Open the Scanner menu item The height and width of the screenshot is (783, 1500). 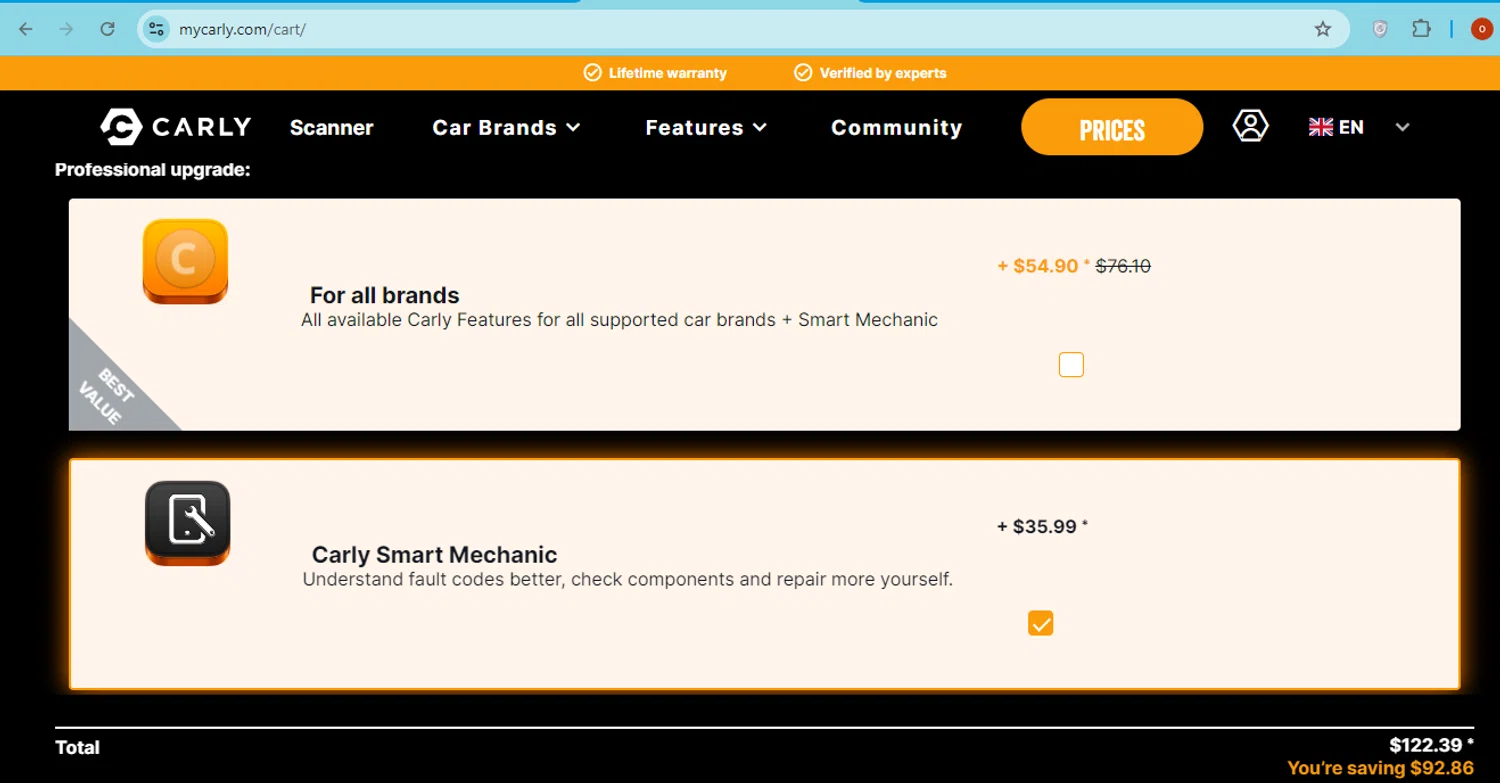coord(332,127)
